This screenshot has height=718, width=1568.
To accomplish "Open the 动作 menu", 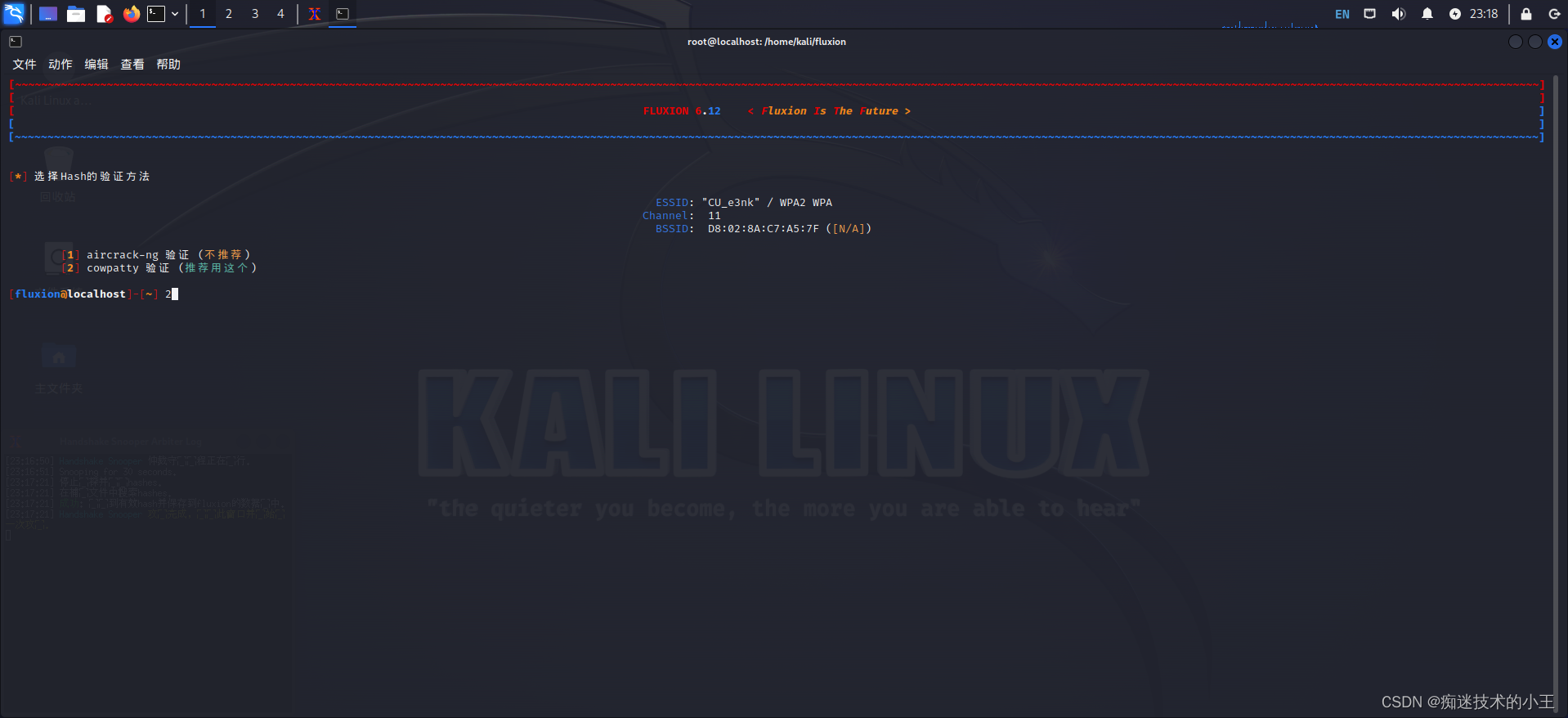I will click(60, 65).
